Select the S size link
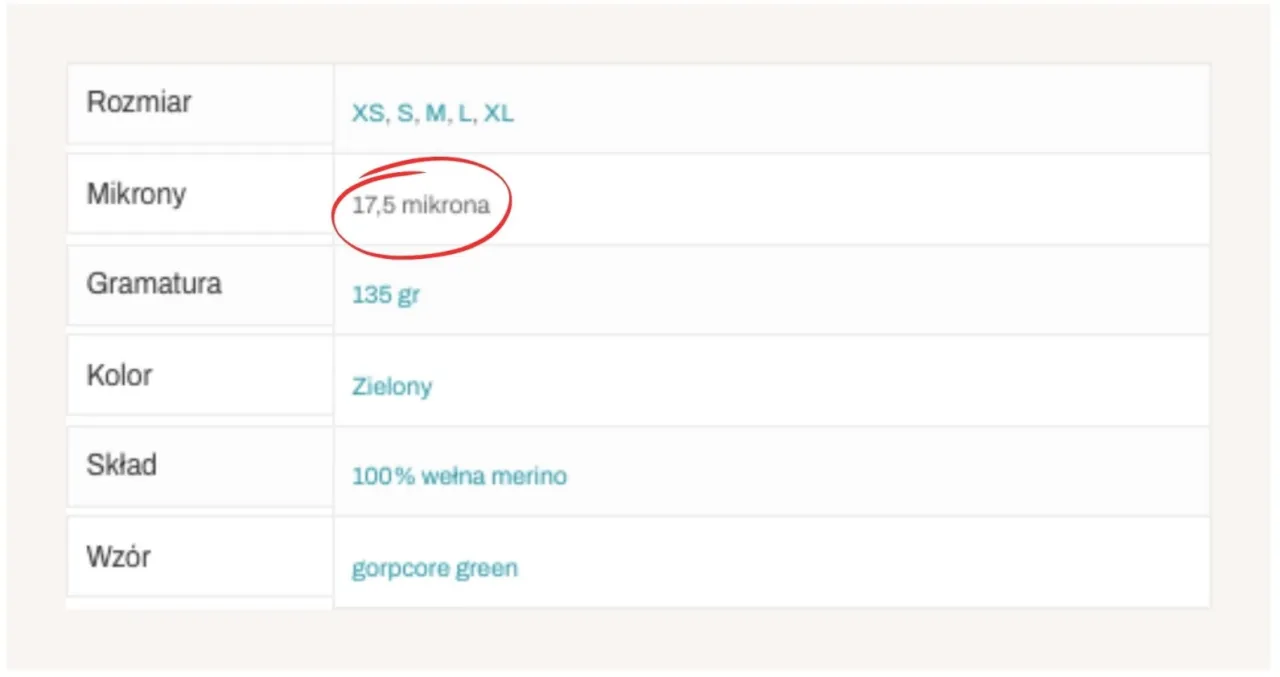Image resolution: width=1280 pixels, height=677 pixels. pos(404,114)
